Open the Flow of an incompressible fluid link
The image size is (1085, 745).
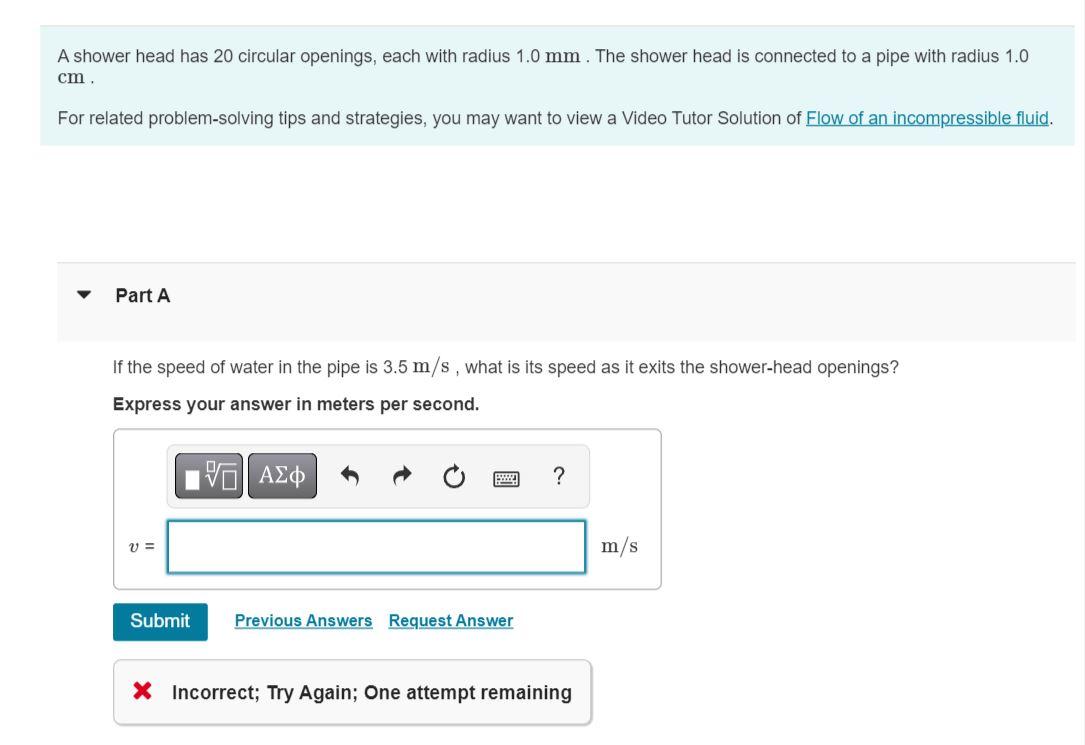click(927, 117)
